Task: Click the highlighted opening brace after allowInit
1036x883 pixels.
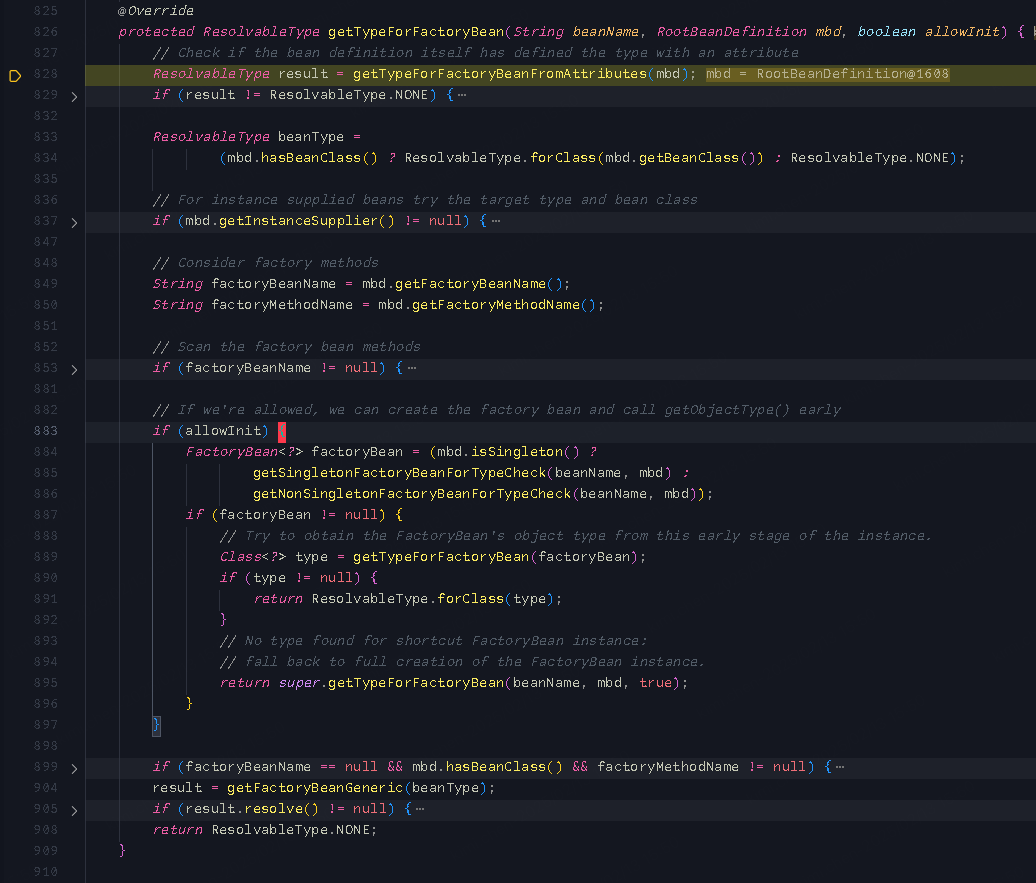Action: tap(282, 432)
